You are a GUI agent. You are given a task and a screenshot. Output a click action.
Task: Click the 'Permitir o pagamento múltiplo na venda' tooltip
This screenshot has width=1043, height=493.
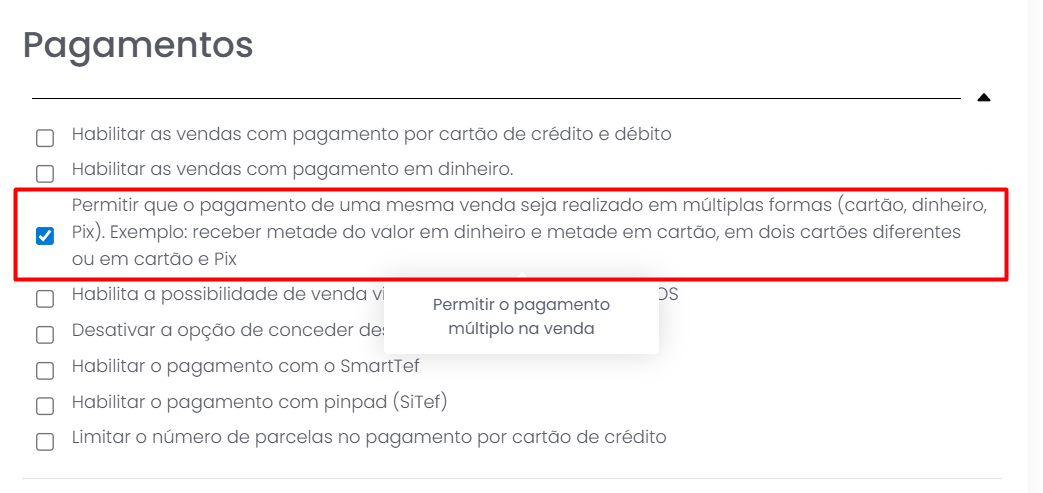(521, 316)
